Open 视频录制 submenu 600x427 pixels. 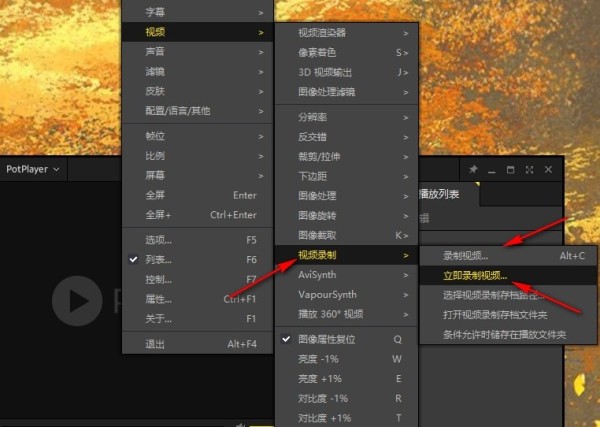346,255
